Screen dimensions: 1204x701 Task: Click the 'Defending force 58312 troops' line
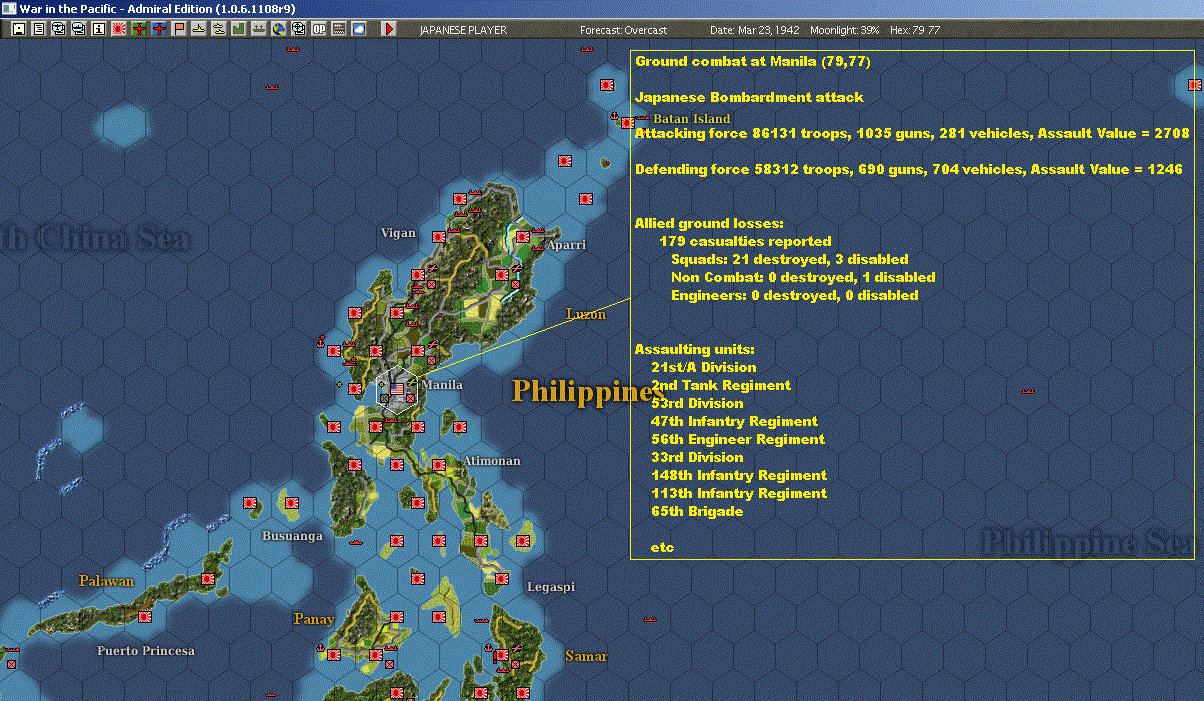click(x=909, y=169)
